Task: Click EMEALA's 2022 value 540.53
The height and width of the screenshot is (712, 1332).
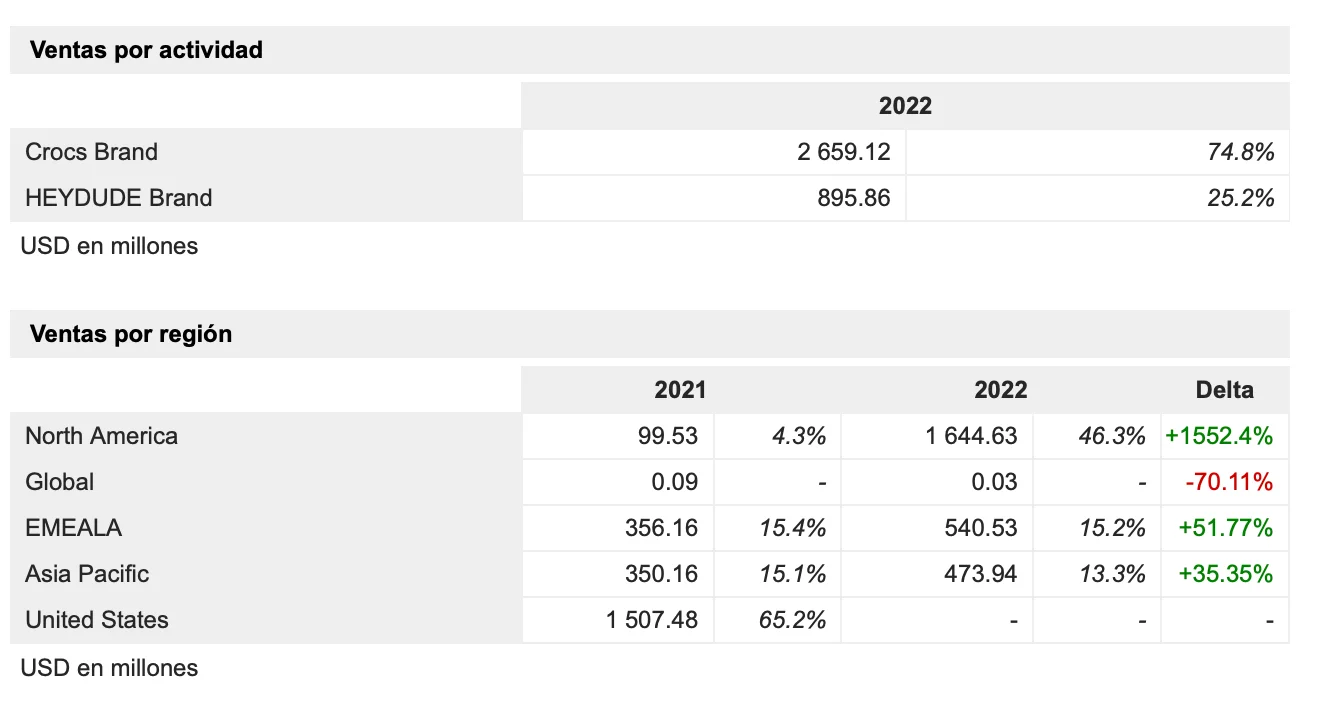Action: [x=981, y=528]
